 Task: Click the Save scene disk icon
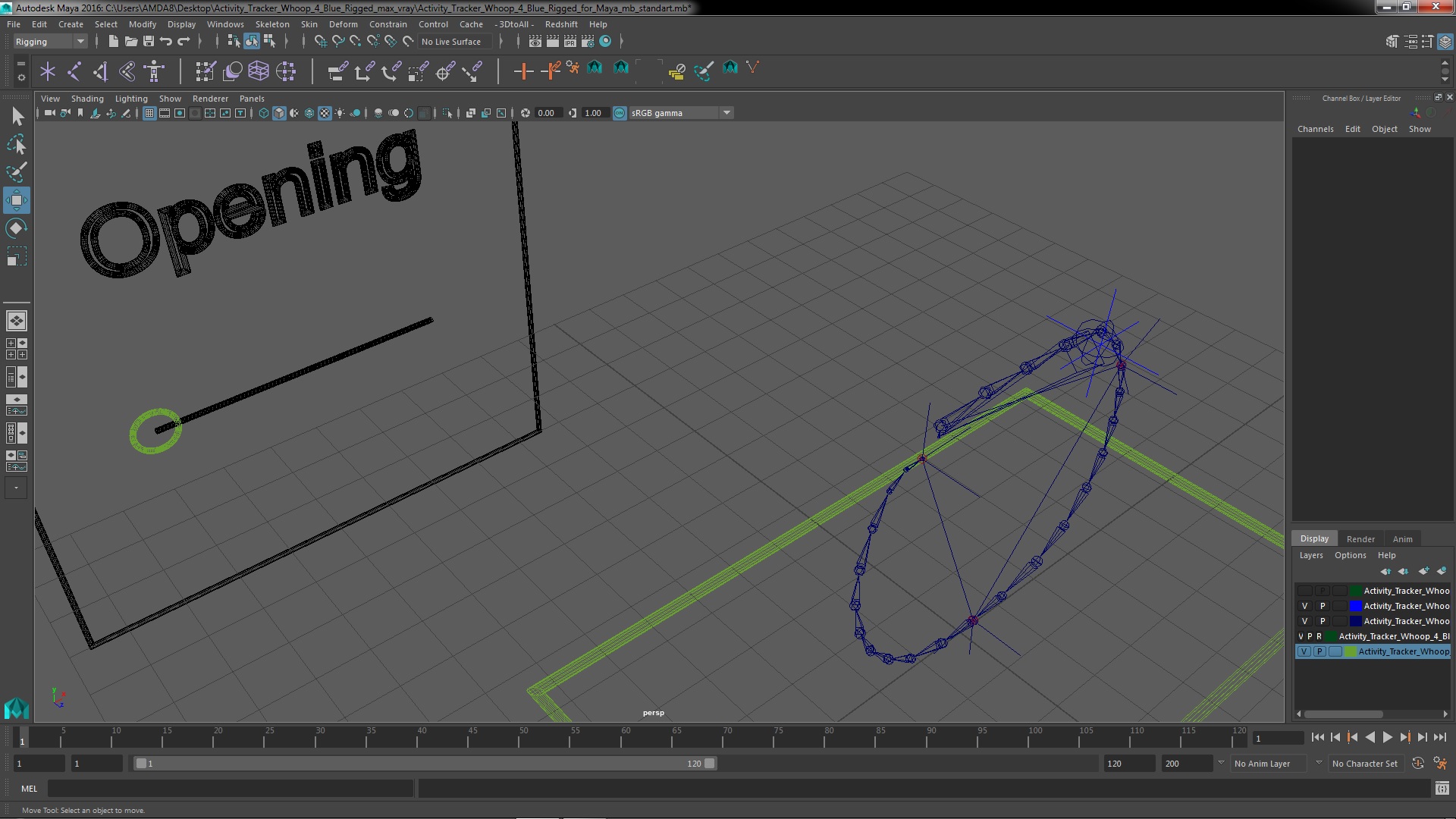(x=149, y=41)
